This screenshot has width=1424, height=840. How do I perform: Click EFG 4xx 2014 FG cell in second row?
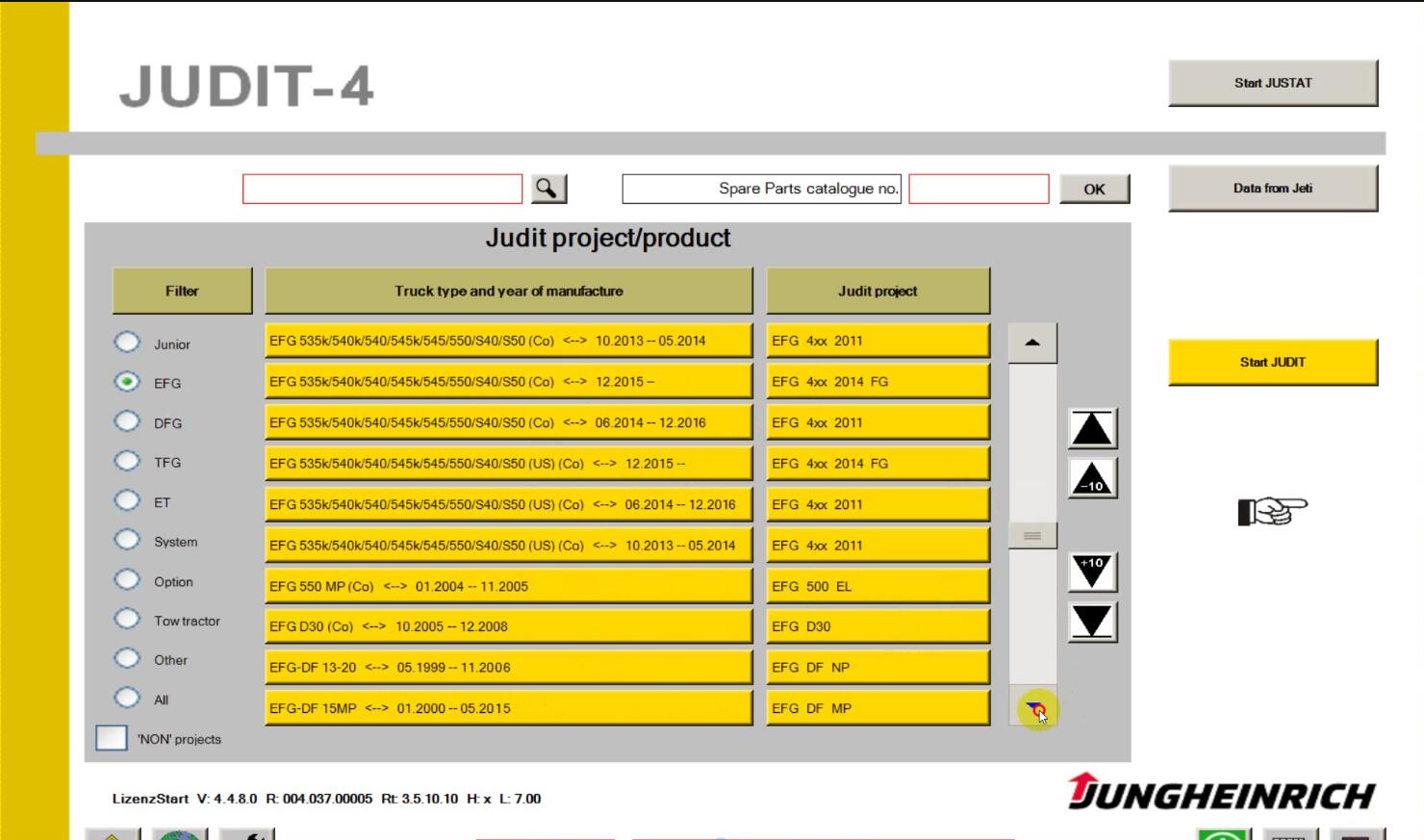[877, 382]
